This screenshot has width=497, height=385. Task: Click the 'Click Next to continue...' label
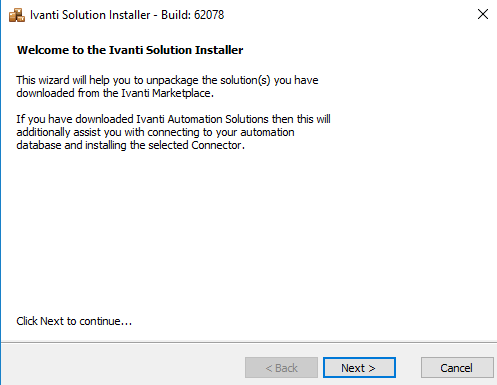pos(74,321)
